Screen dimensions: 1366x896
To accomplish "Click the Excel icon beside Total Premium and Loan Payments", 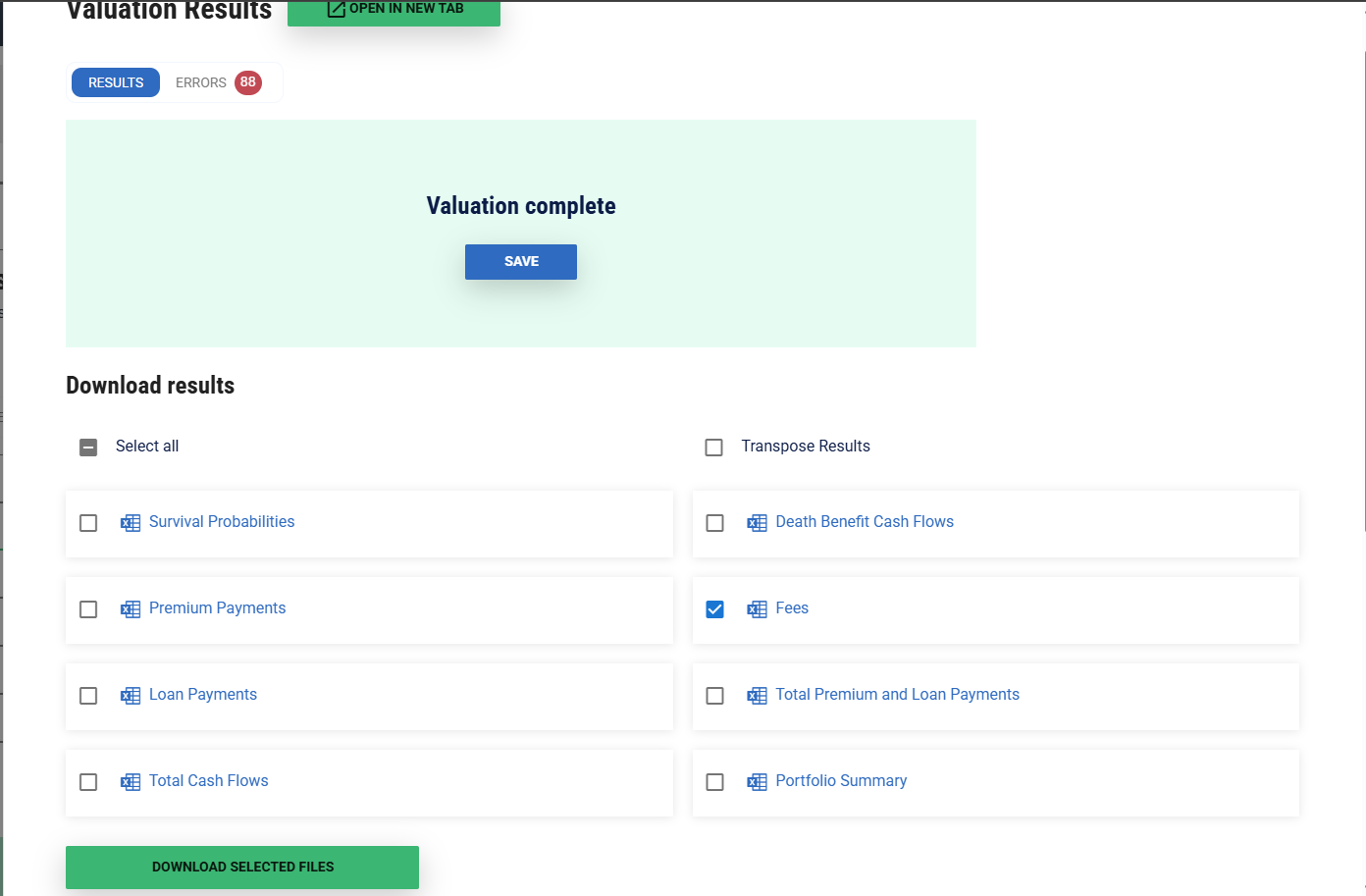I will [757, 696].
